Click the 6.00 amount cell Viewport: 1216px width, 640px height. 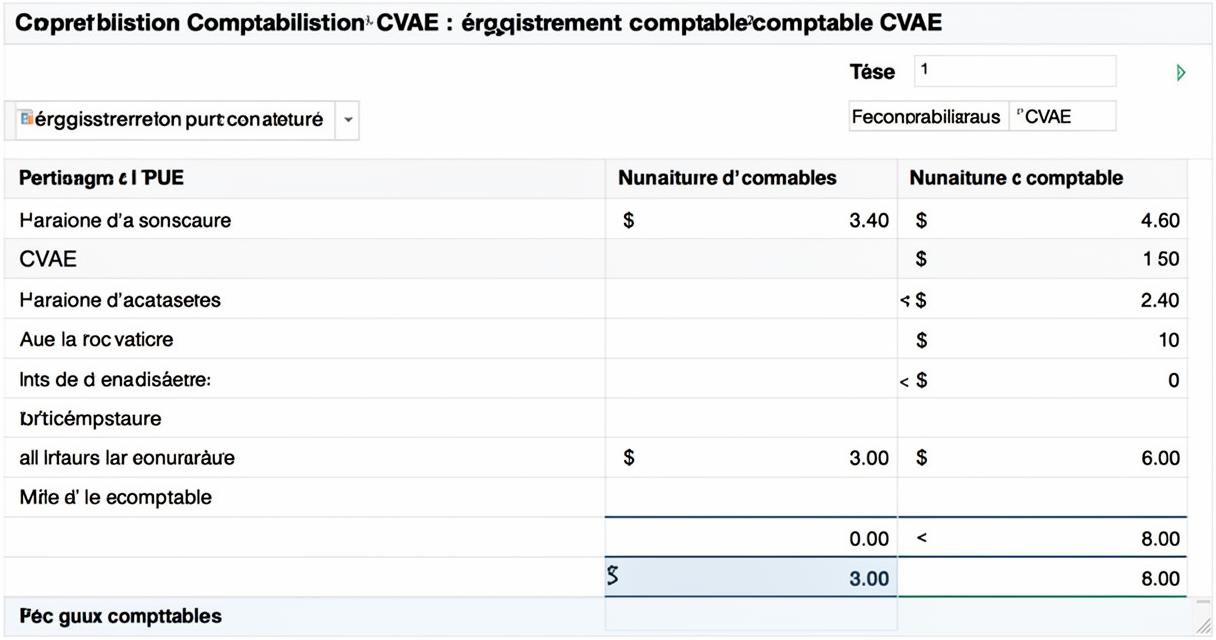click(1042, 458)
